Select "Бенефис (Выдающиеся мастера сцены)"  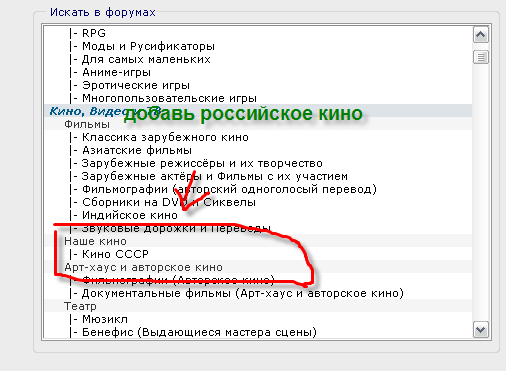258,332
